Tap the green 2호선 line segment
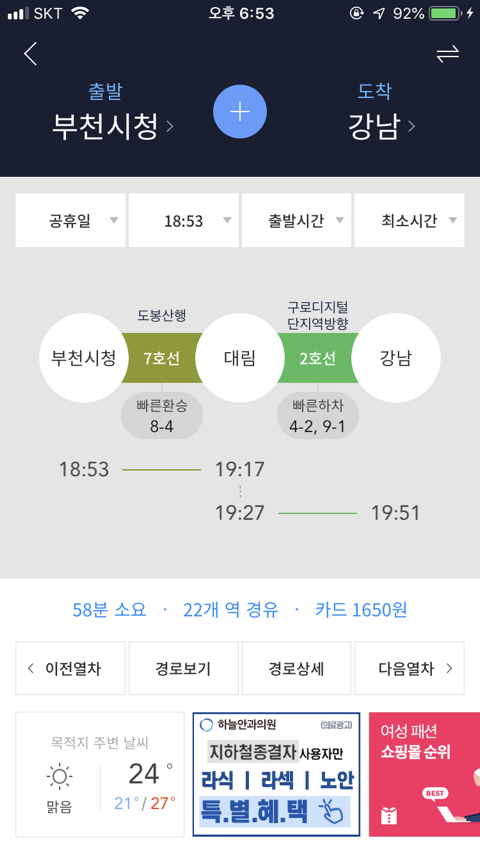Image resolution: width=480 pixels, height=854 pixels. tap(318, 358)
